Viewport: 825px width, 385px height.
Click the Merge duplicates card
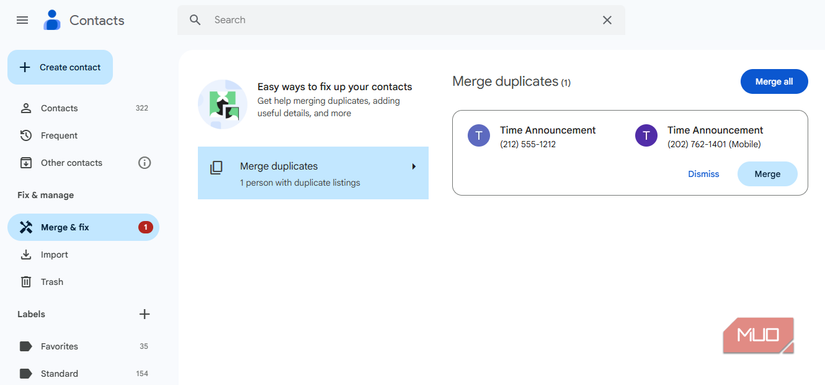click(313, 173)
